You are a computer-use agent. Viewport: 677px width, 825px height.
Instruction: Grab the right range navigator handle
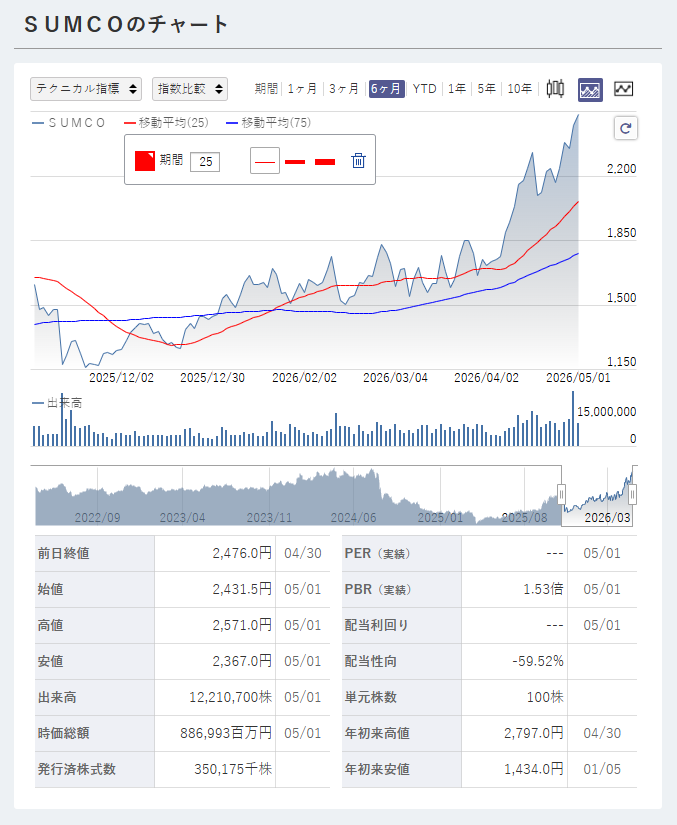tap(632, 495)
